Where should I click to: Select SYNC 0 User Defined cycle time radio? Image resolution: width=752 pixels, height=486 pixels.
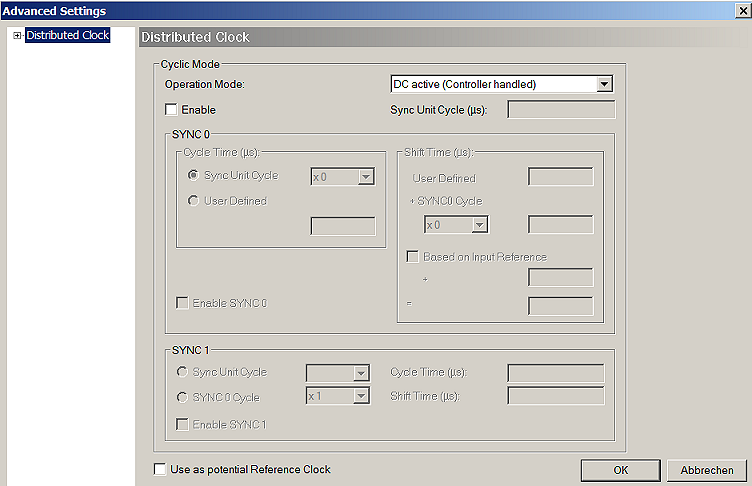point(193,201)
